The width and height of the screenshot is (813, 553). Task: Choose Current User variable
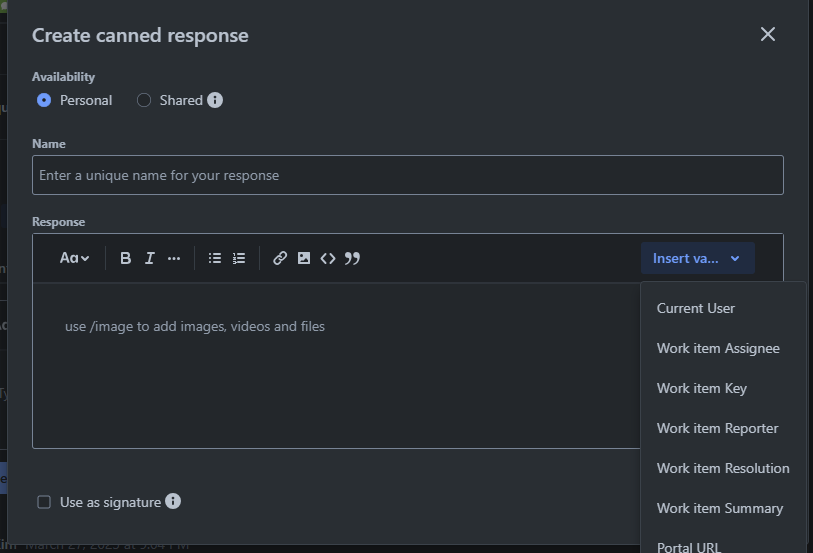coord(723,308)
